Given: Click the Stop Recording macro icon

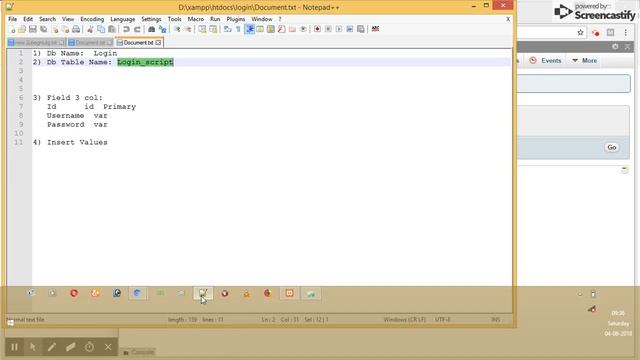Looking at the screenshot, I should (x=328, y=29).
